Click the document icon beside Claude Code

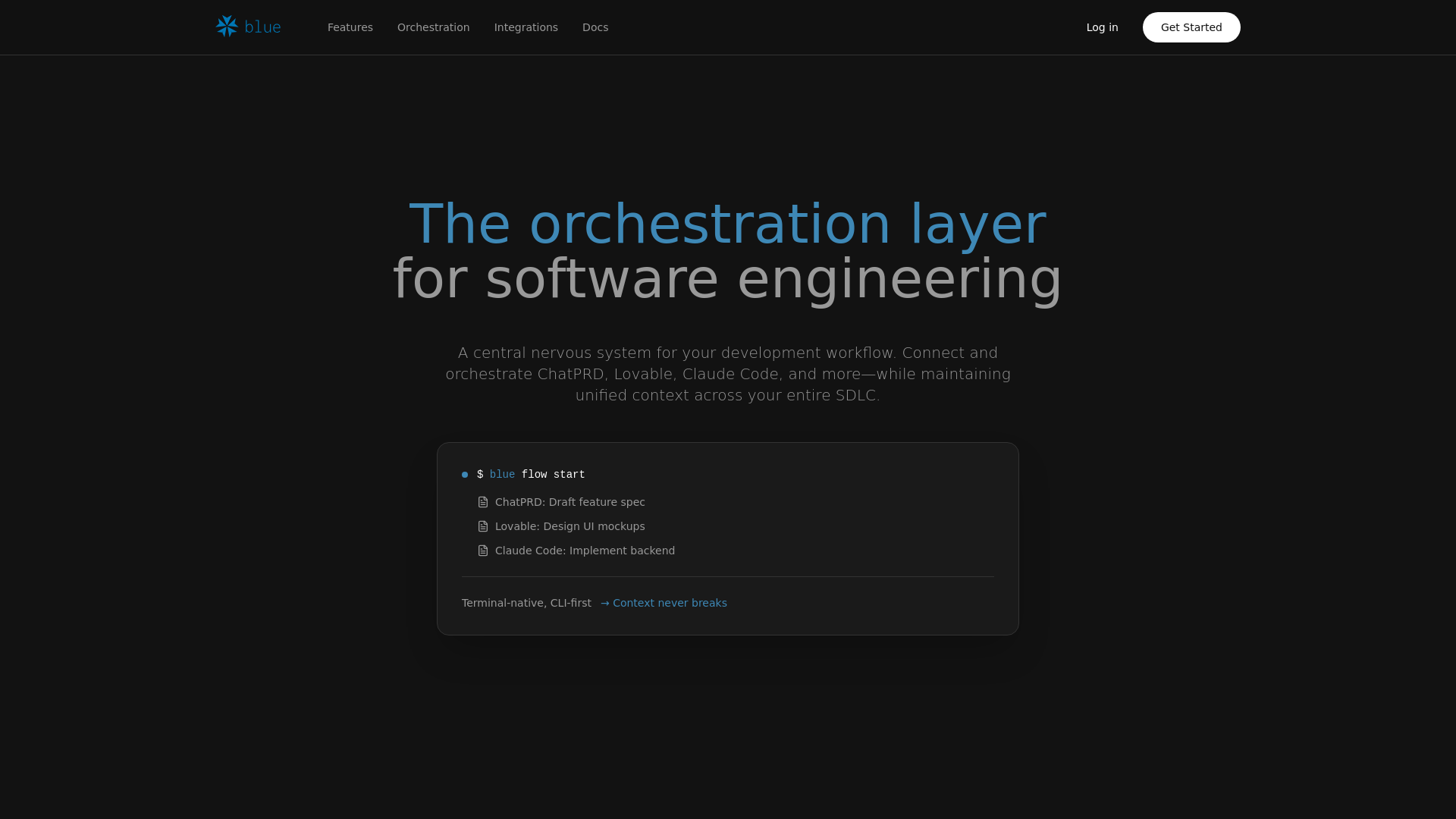pyautogui.click(x=483, y=551)
